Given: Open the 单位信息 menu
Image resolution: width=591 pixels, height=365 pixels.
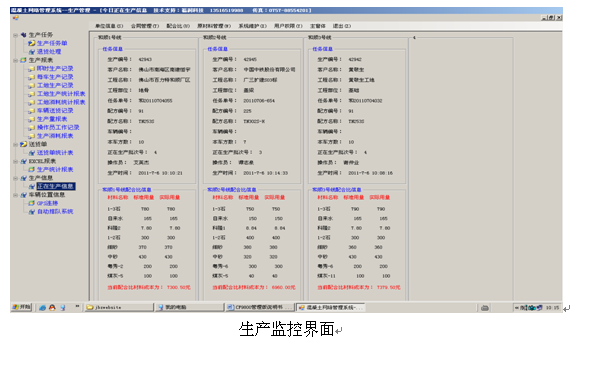Looking at the screenshot, I should [109, 26].
